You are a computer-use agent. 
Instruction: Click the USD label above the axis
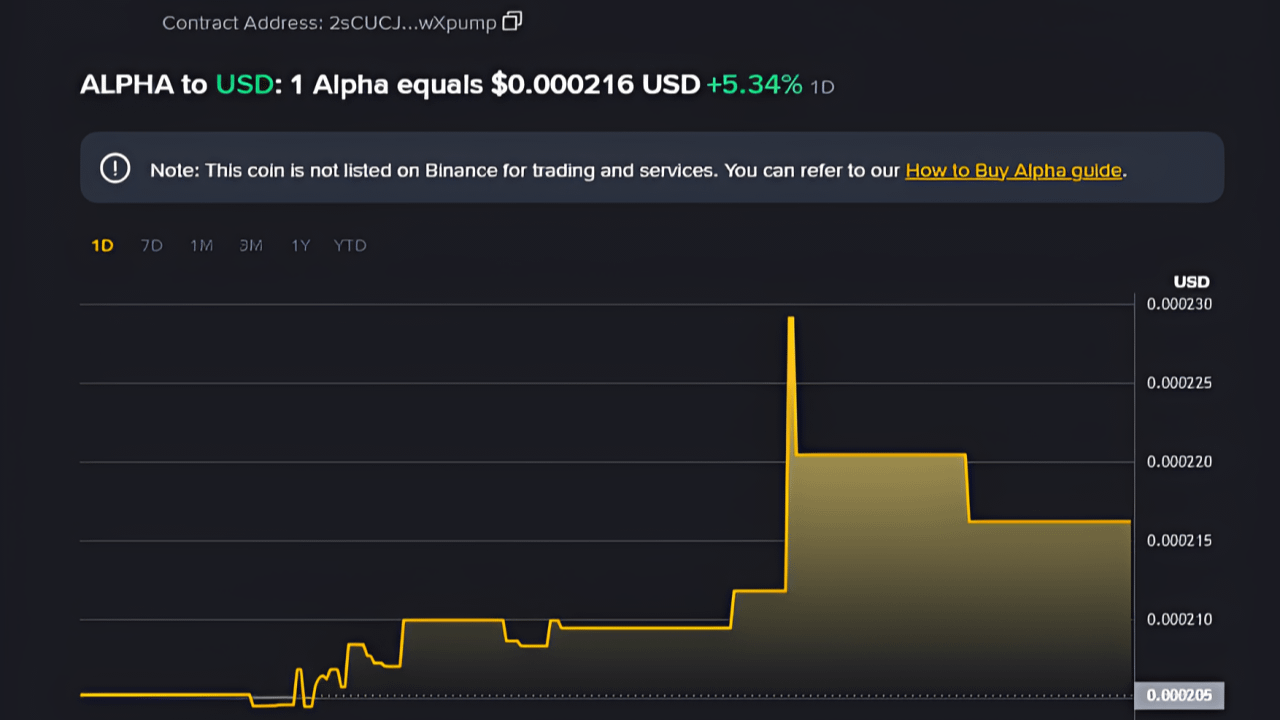pyautogui.click(x=1191, y=282)
